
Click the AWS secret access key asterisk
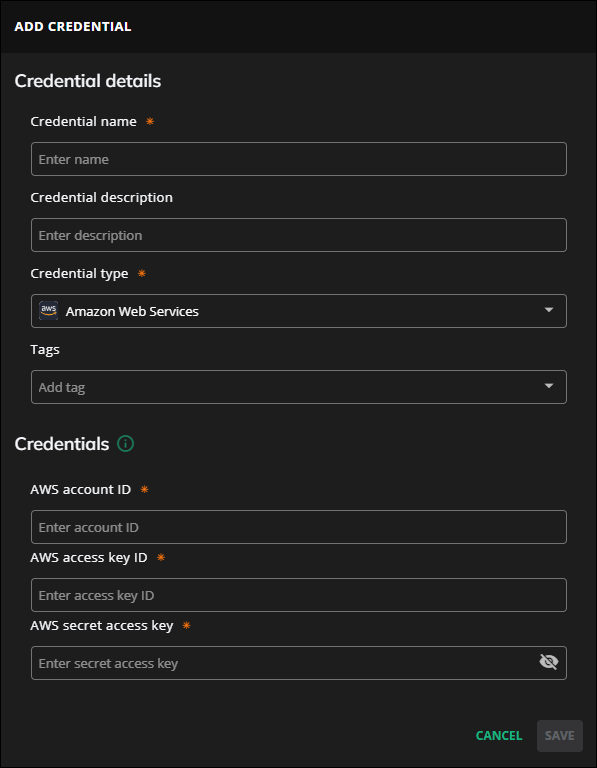pyautogui.click(x=186, y=625)
